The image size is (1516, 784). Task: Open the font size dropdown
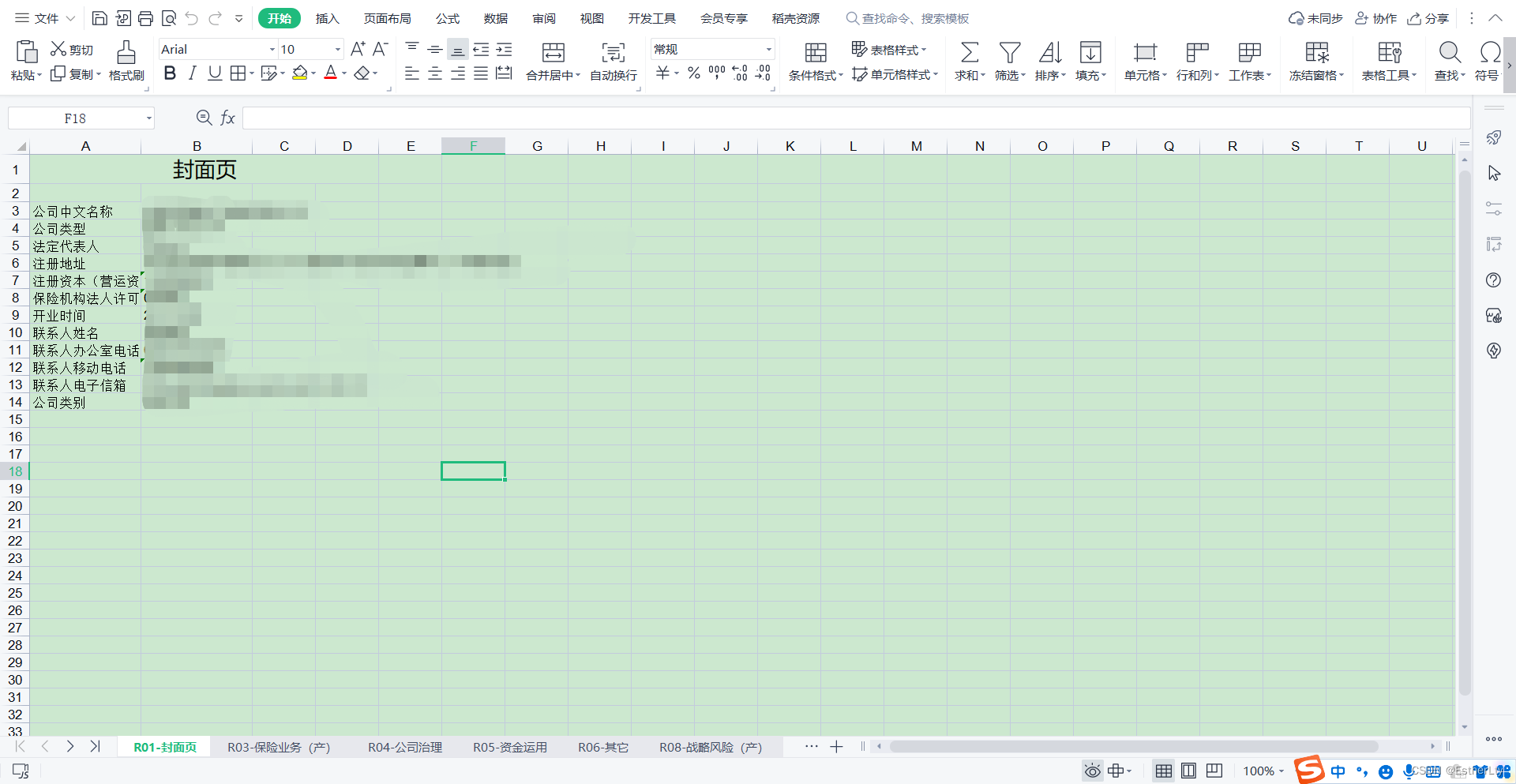(x=337, y=49)
